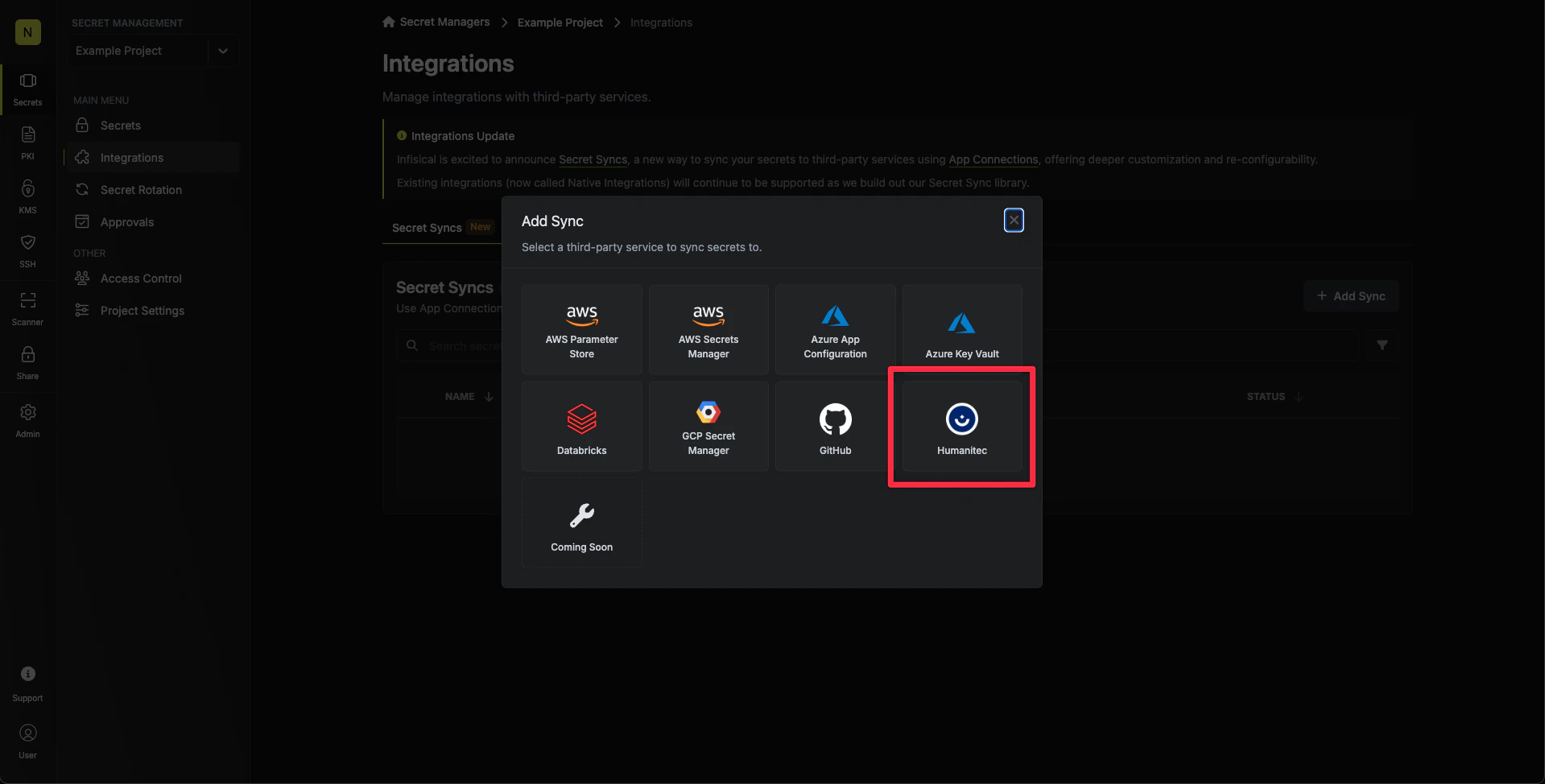Open the Support info menu
1545x784 pixels.
(28, 684)
